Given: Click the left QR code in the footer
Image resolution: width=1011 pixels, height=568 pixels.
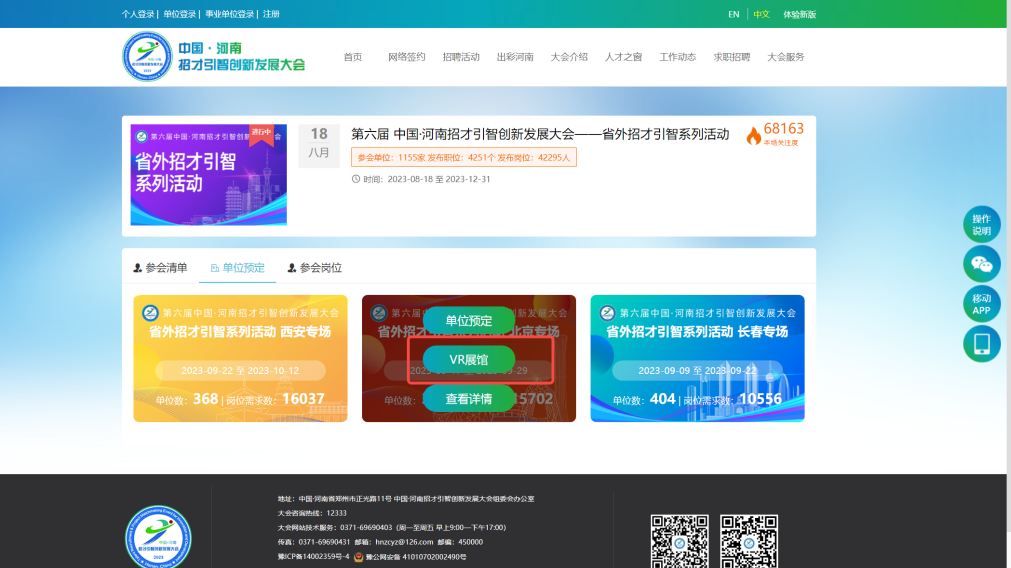Looking at the screenshot, I should (679, 541).
